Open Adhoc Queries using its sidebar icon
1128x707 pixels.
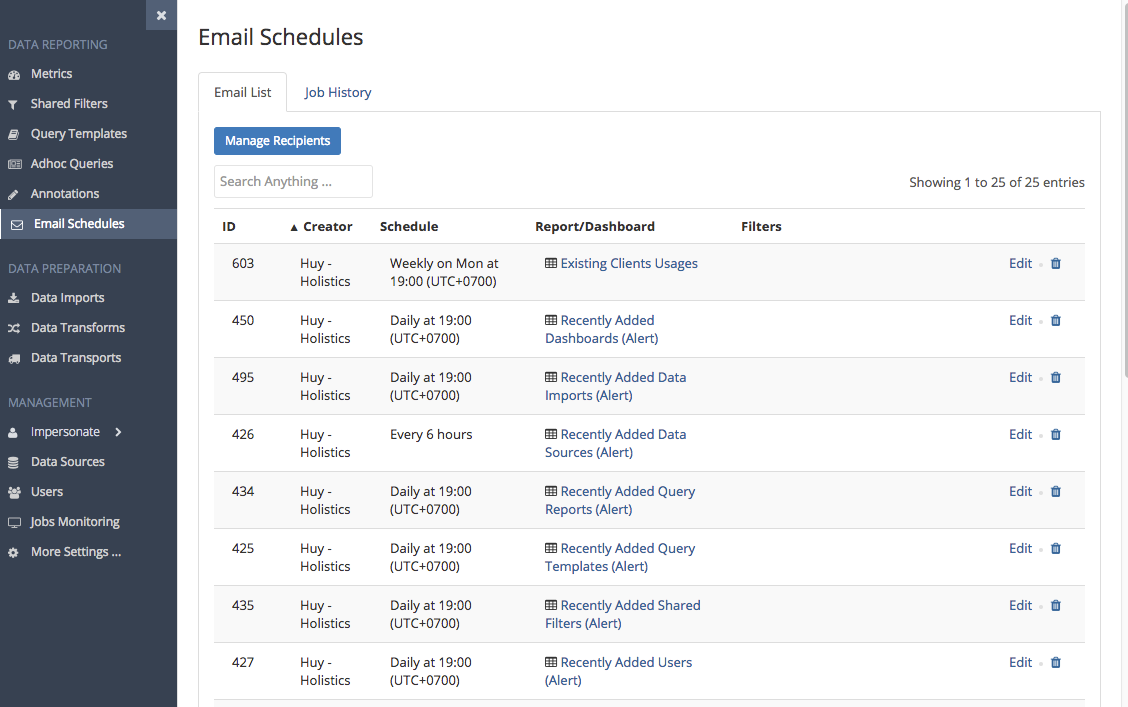point(14,163)
